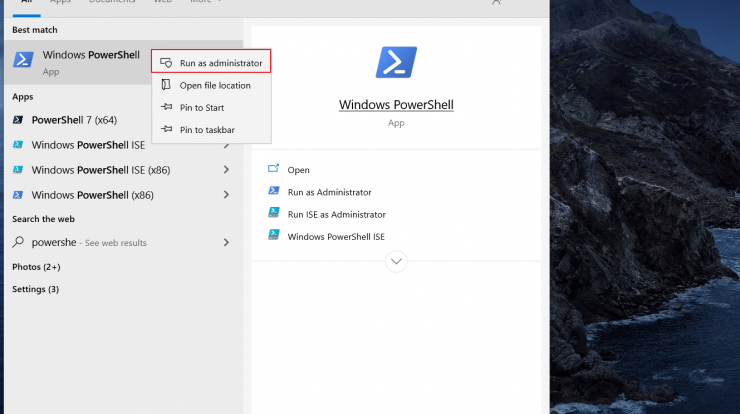The image size is (740, 414).
Task: Click the large PowerShell logo in preview pane
Action: pos(396,62)
